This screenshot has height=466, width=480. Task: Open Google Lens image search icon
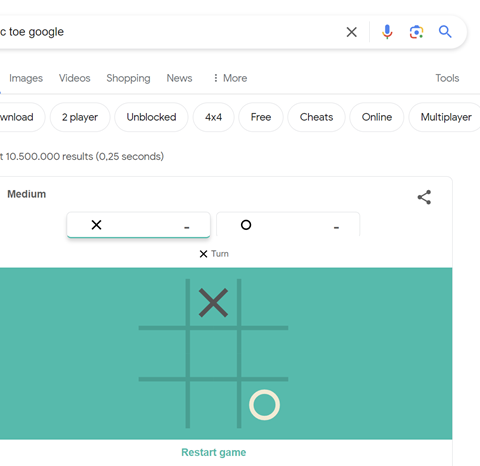point(416,32)
